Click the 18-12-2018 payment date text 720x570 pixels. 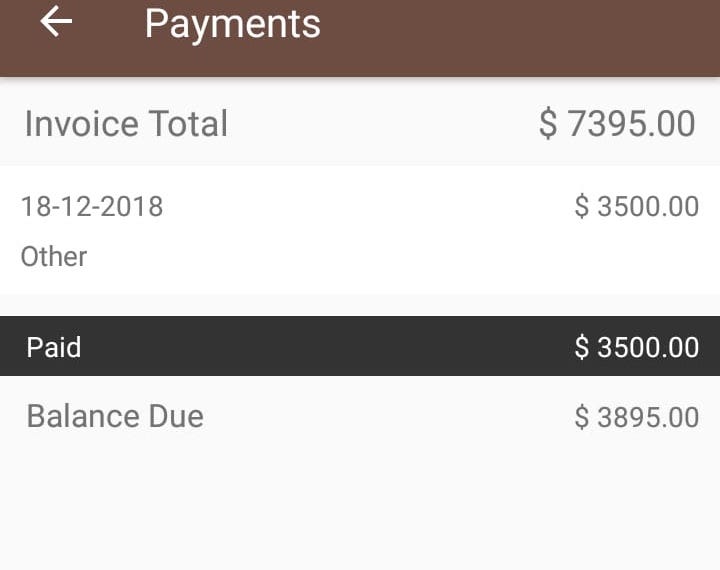[92, 207]
